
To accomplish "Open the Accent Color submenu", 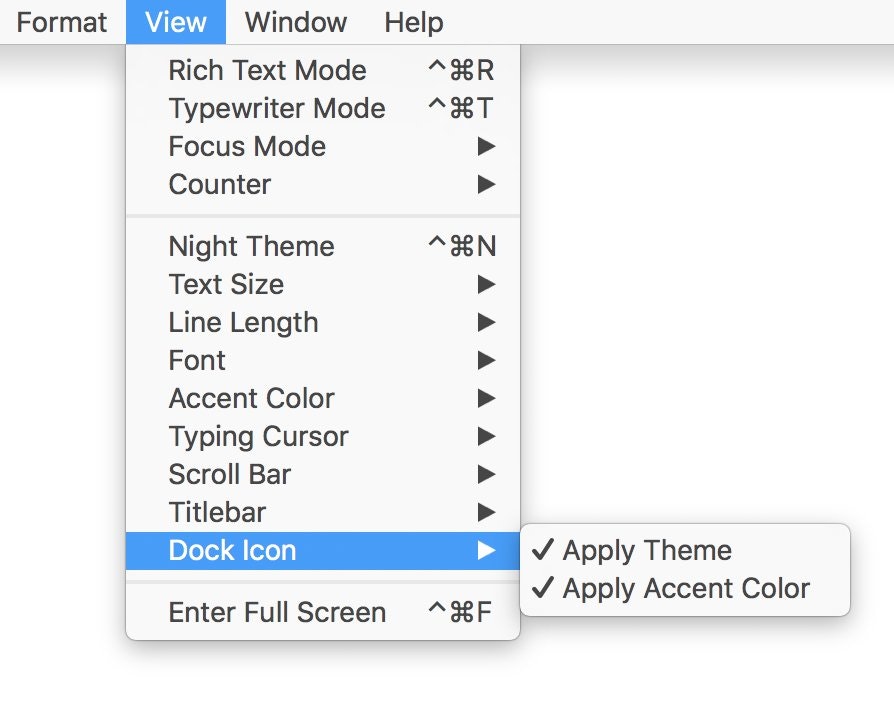I will point(323,398).
